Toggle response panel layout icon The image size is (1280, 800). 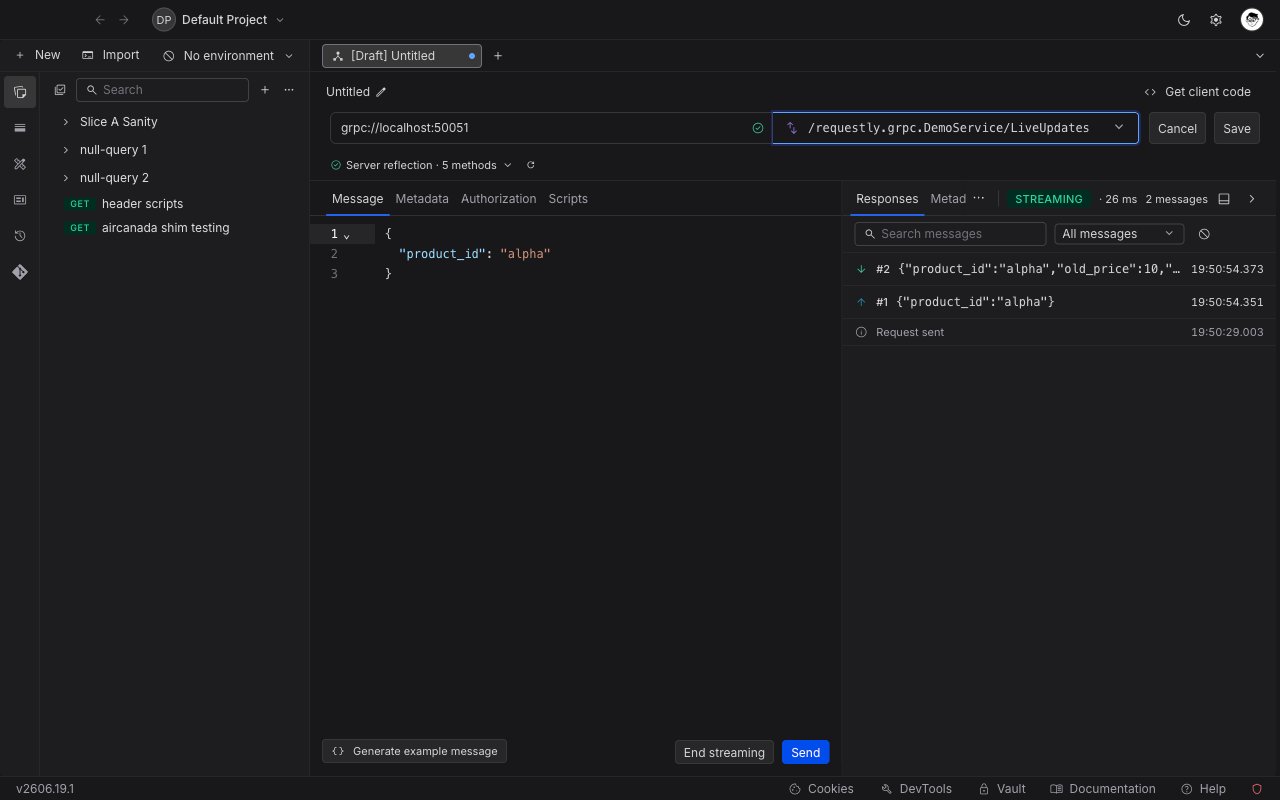(1224, 199)
